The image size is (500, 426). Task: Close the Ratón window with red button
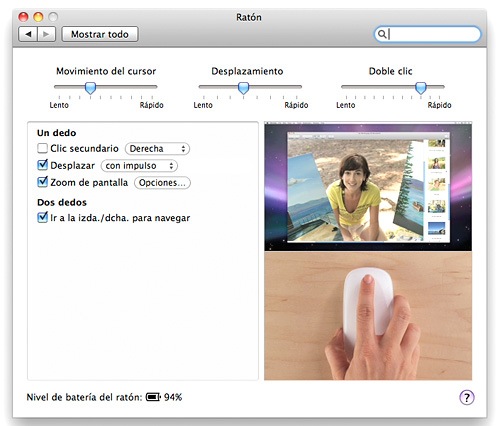pos(23,17)
